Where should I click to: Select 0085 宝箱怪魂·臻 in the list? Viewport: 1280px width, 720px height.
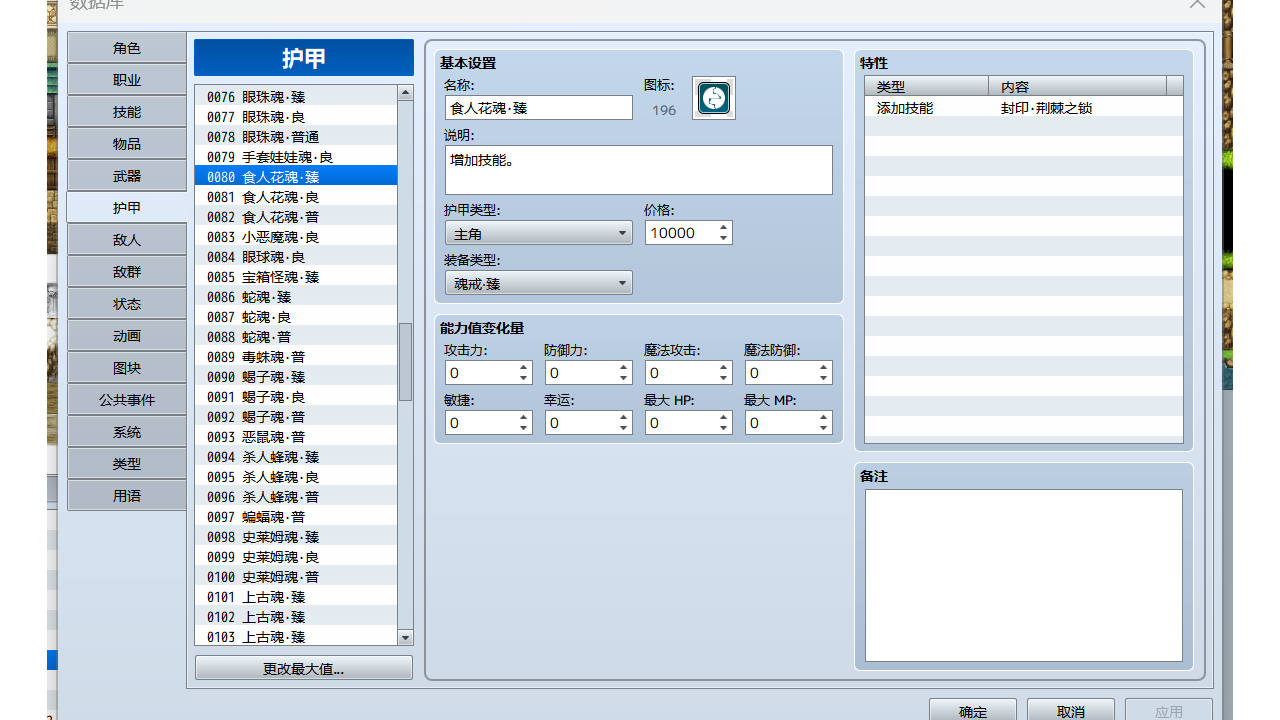point(295,277)
